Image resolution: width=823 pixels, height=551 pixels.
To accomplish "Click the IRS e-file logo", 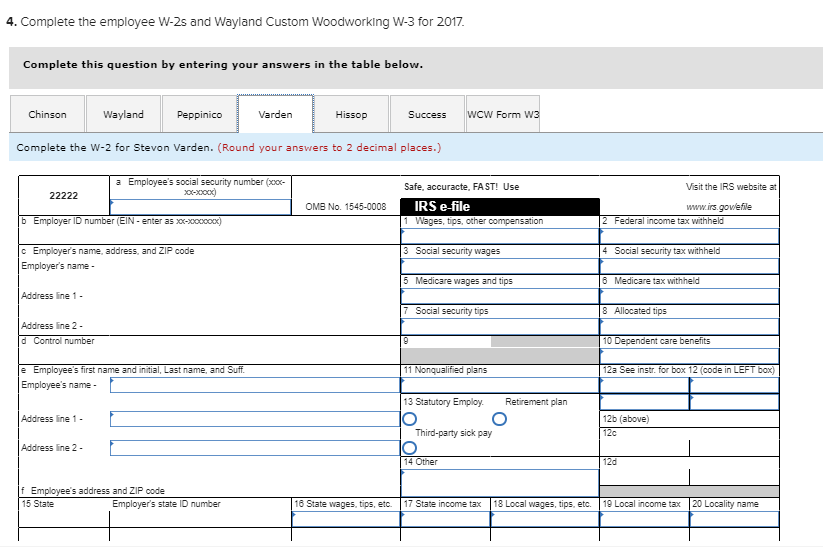I will (500, 206).
